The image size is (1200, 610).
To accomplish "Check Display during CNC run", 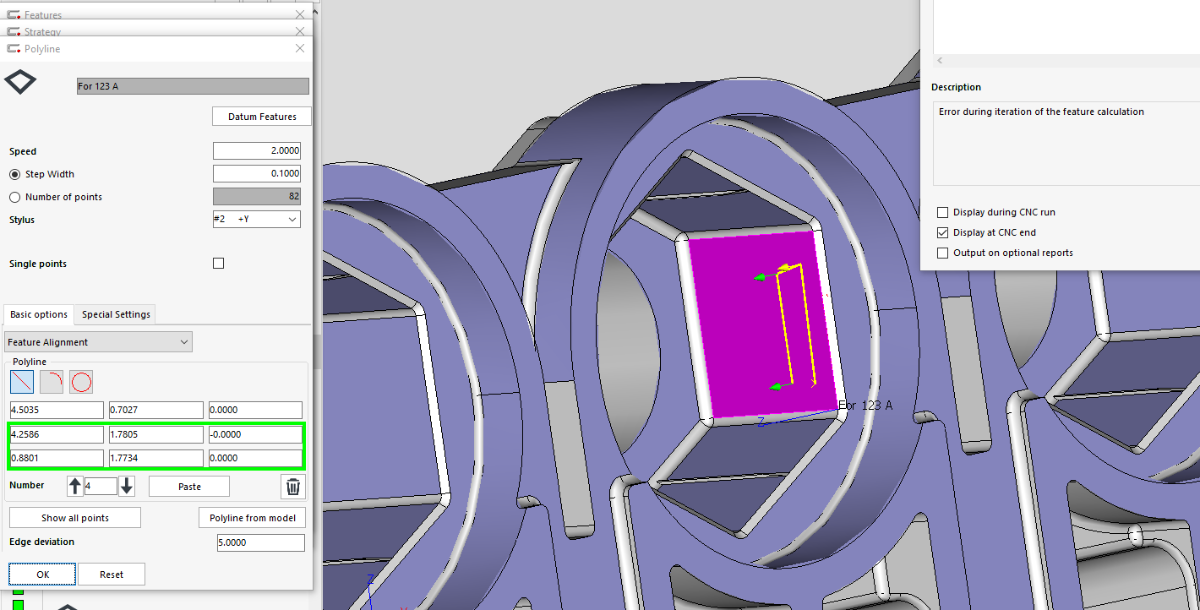I will 942,212.
